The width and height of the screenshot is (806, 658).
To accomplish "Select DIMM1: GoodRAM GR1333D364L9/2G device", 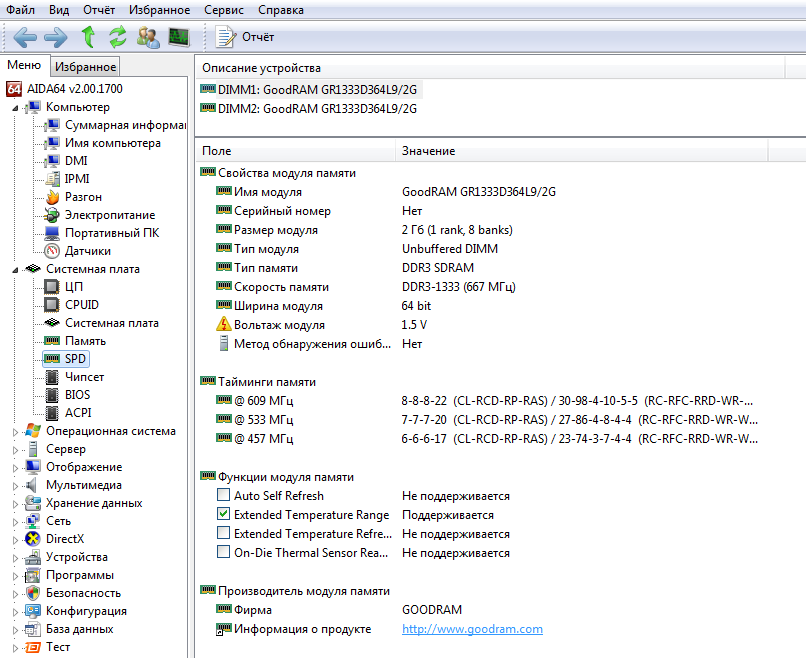I will tap(317, 90).
